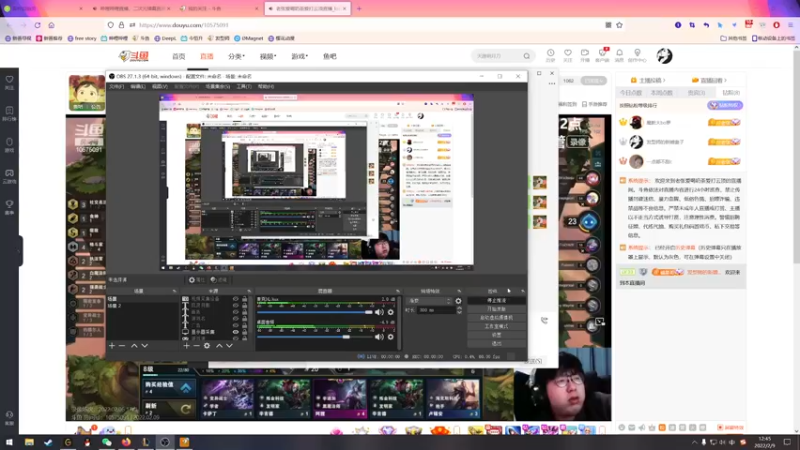
Task: Click the 300 ms transition duration field
Action: [x=436, y=310]
